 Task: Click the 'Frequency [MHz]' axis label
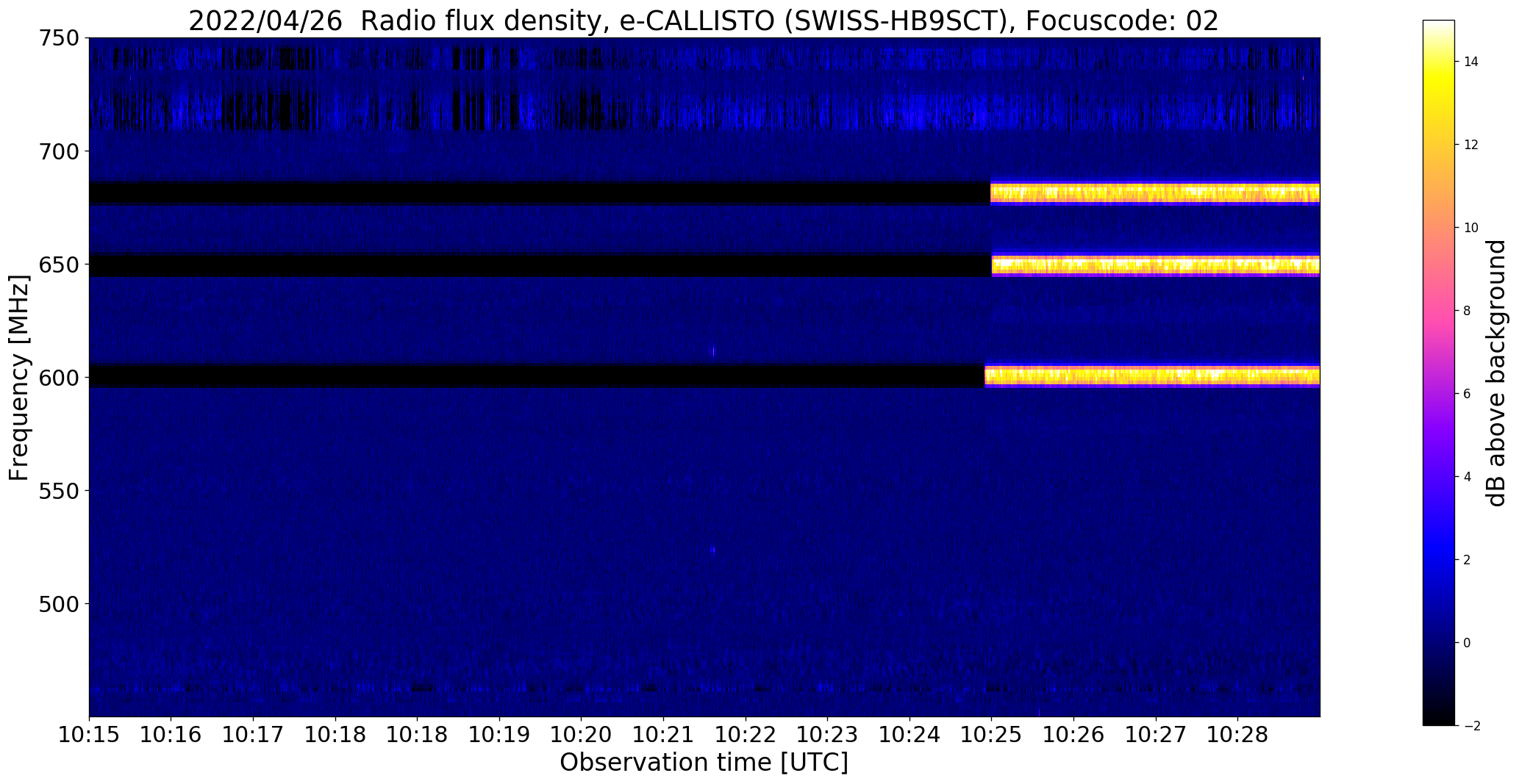point(19,378)
